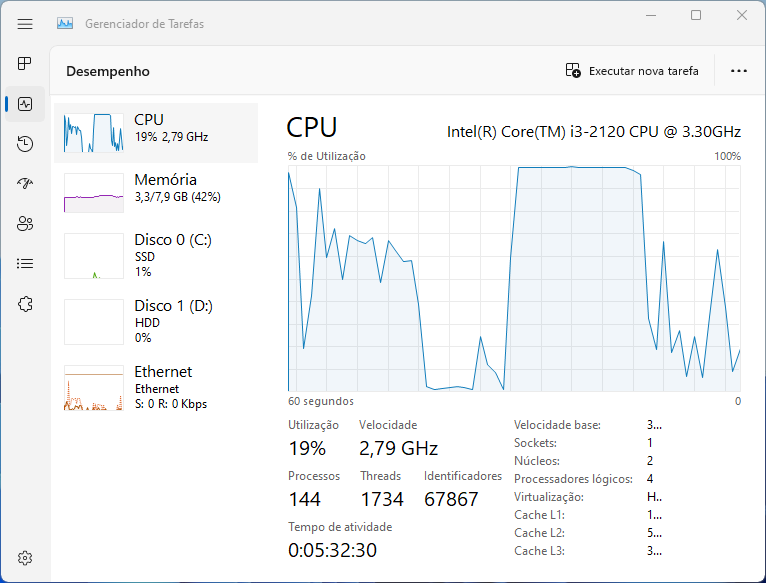Click the CPU utilization graph
Screen dimensions: 766x583
click(514, 279)
